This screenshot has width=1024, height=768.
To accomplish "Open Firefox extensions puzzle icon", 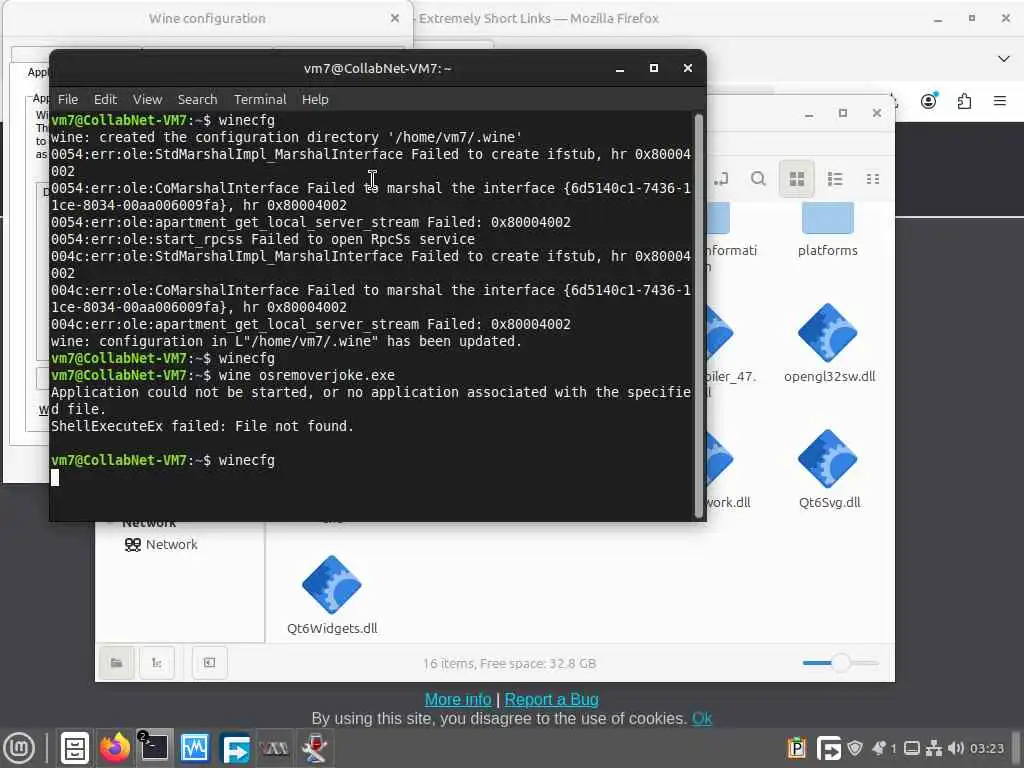I will tap(965, 101).
